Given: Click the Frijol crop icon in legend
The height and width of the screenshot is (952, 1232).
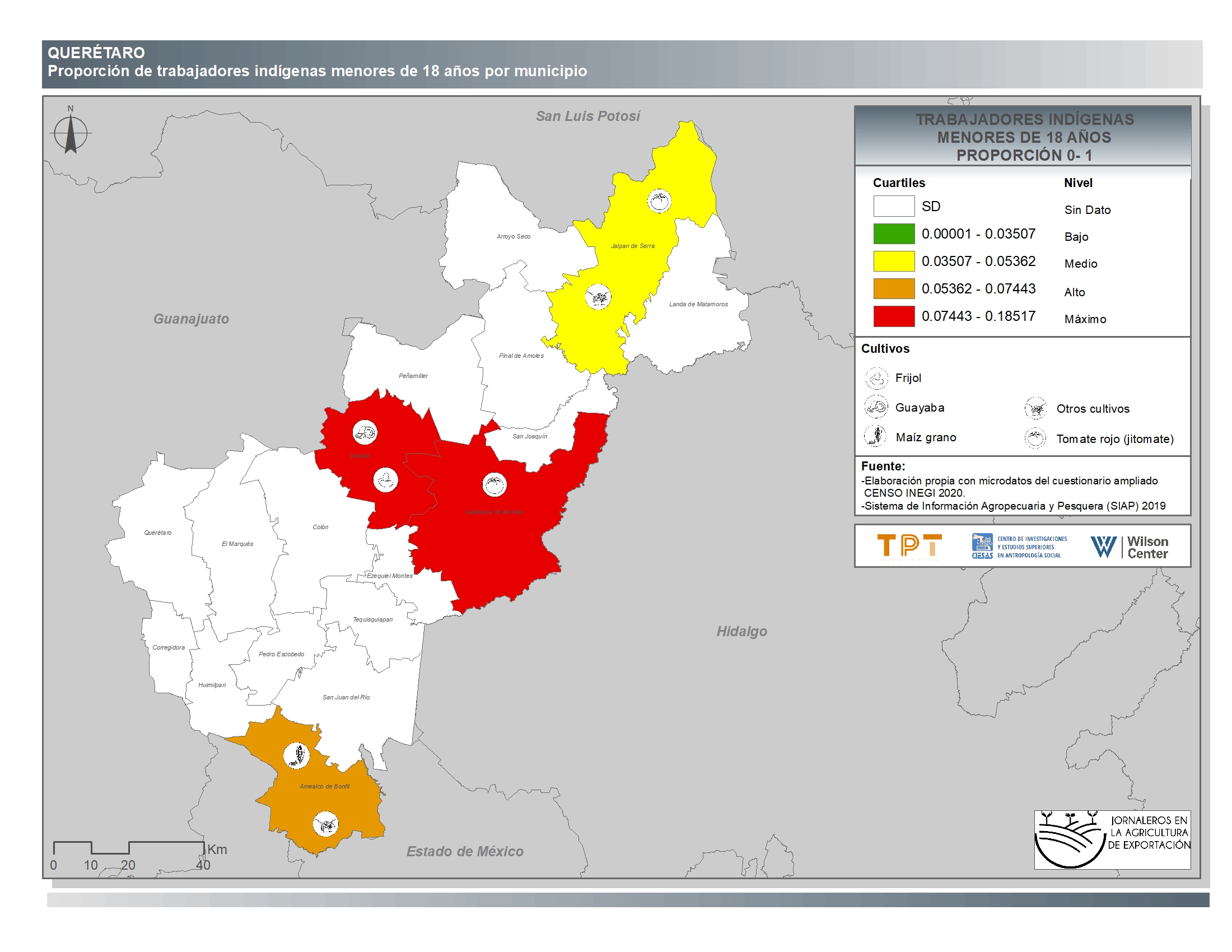Looking at the screenshot, I should (876, 378).
